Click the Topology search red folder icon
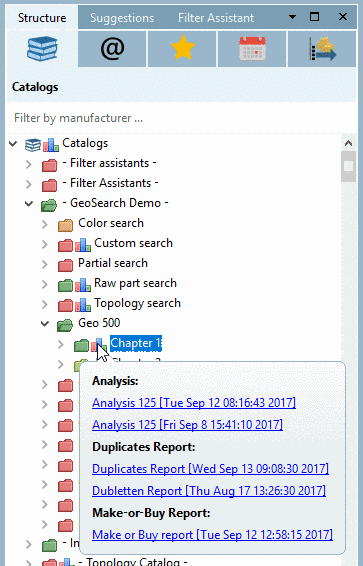Image resolution: width=363 pixels, height=566 pixels. [65, 305]
